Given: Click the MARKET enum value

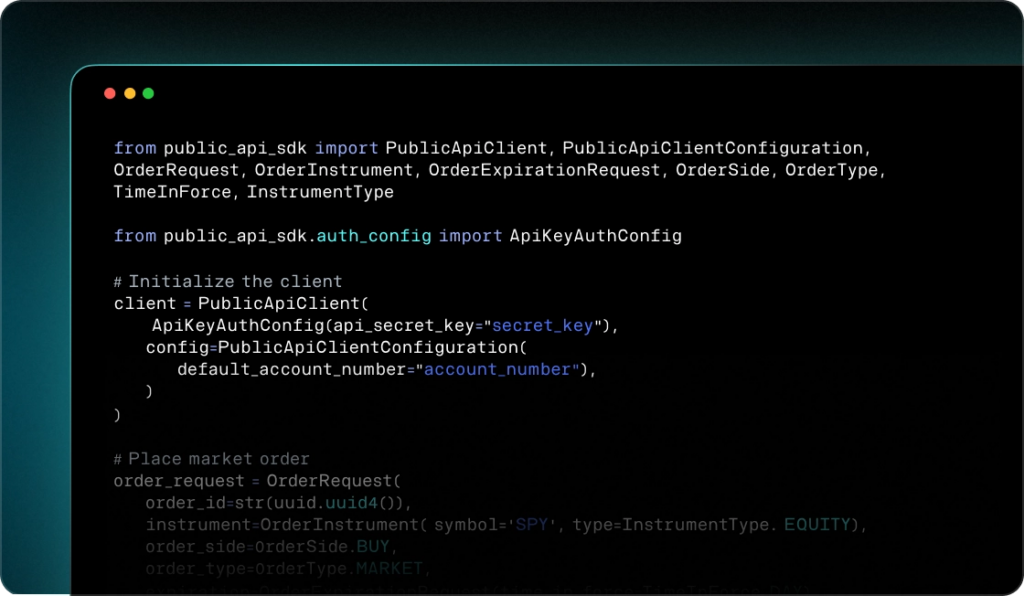Looking at the screenshot, I should pos(390,569).
